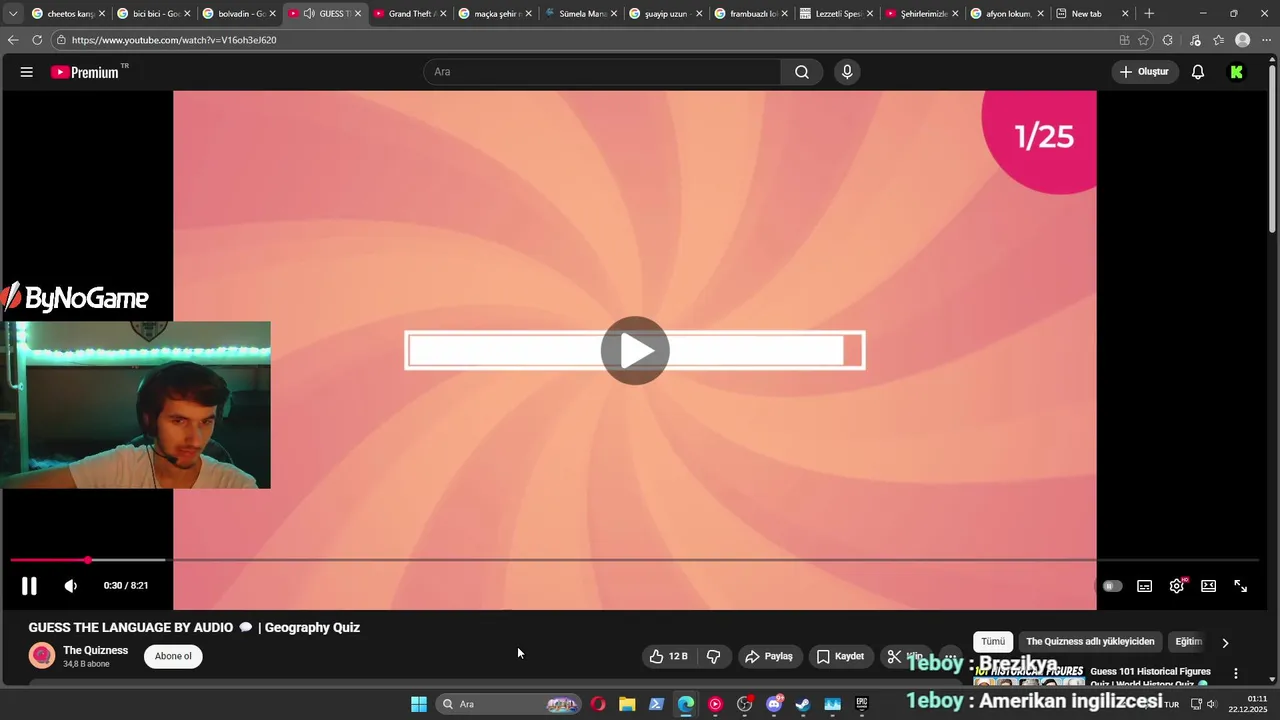Open The Quizness channel avatar
Screen dimensions: 1280x720
42,656
